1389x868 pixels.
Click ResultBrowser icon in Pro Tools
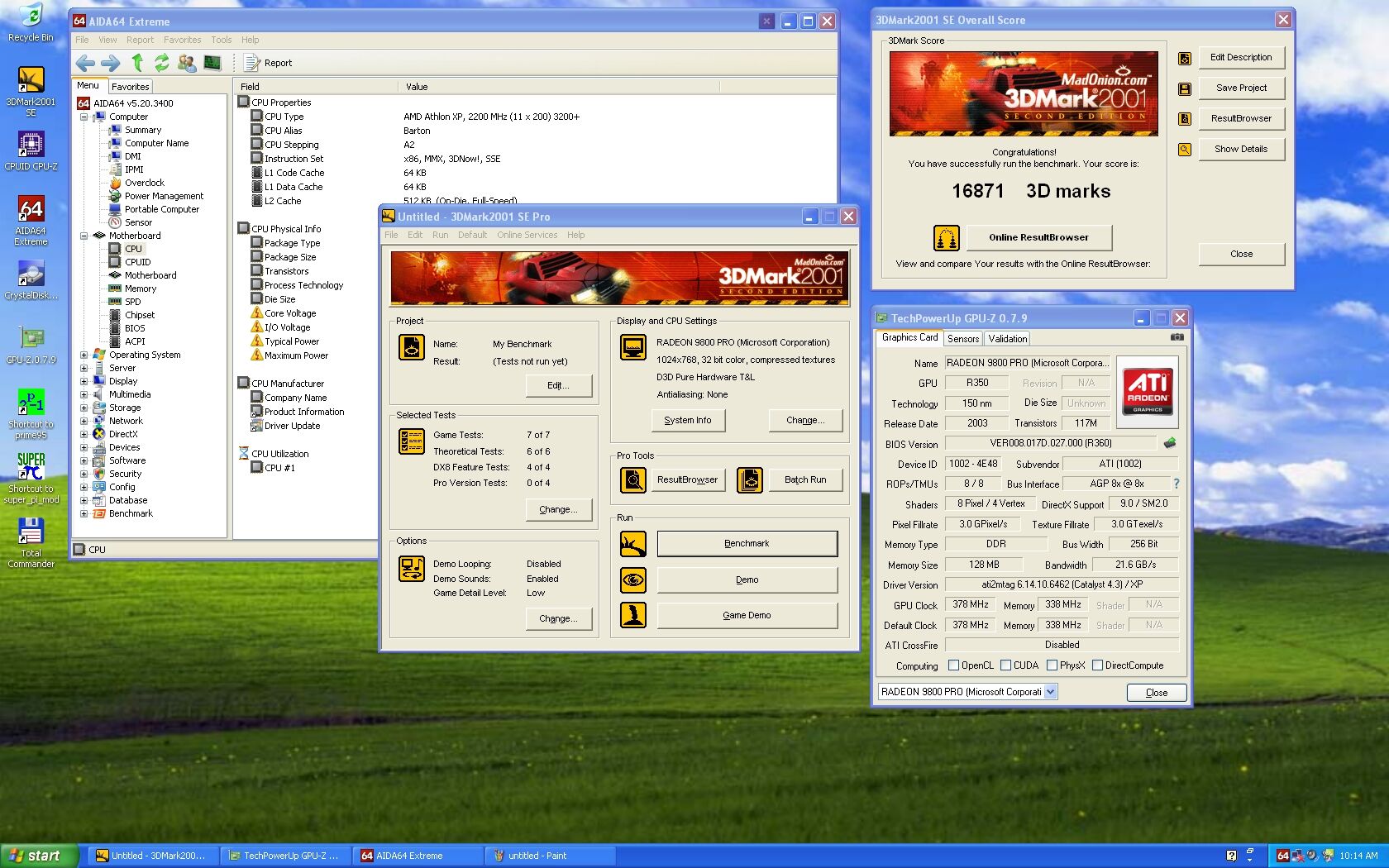(633, 479)
